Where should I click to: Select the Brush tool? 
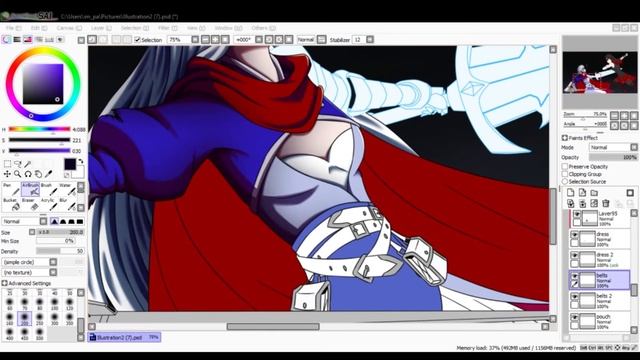coord(49,189)
